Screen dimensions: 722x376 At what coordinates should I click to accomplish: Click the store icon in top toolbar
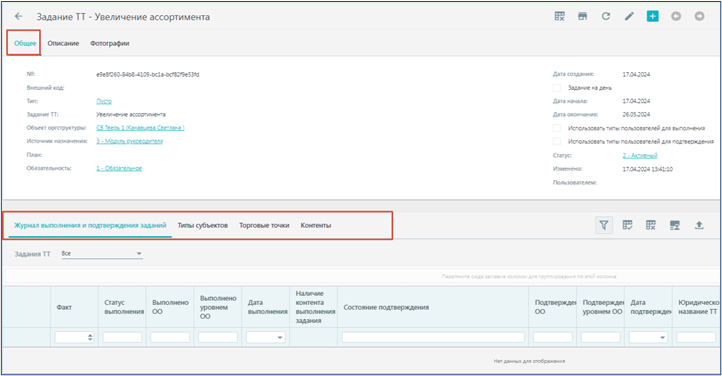pos(582,17)
